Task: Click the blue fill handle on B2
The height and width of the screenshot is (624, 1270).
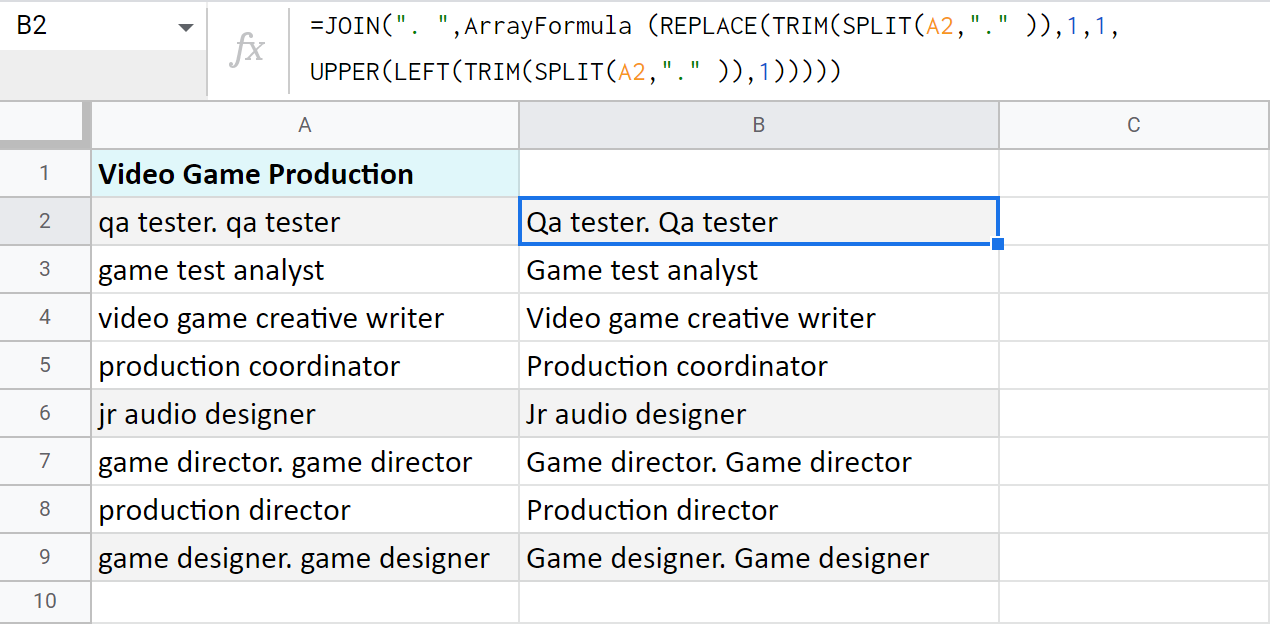Action: 998,244
